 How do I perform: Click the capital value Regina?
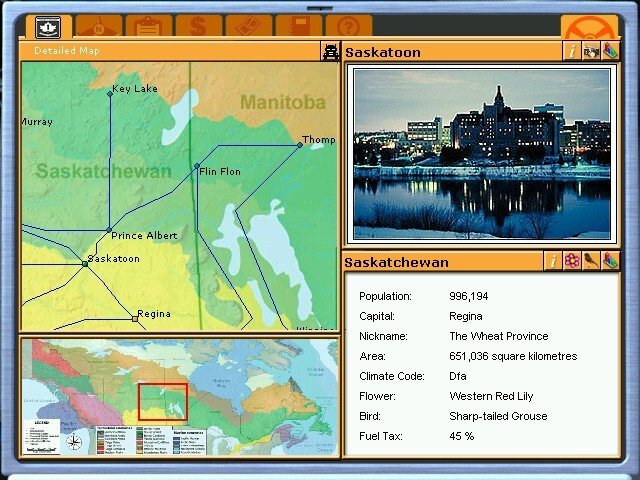466,316
